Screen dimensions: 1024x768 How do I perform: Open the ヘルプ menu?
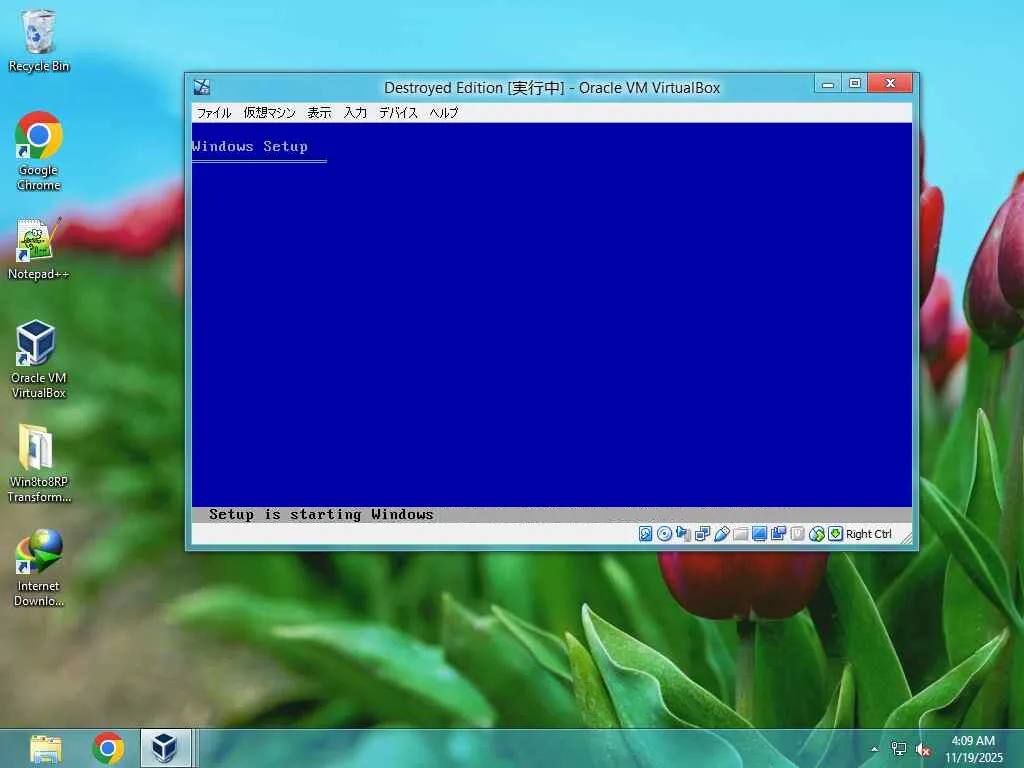click(x=444, y=112)
